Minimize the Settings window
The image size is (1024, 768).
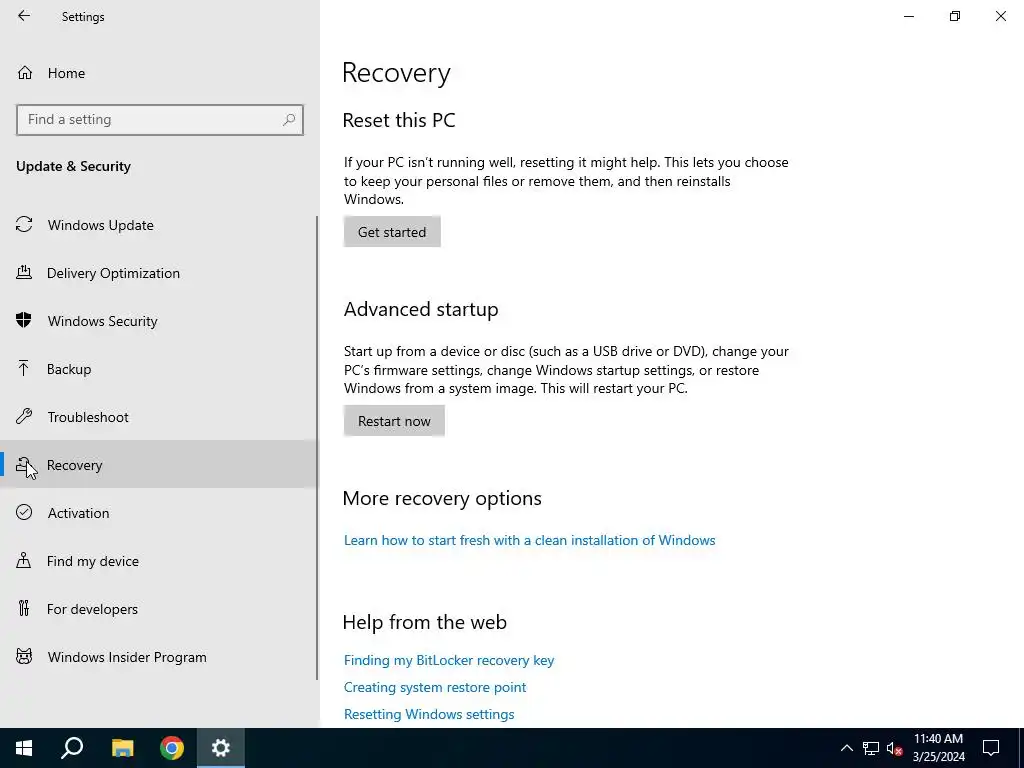(908, 16)
